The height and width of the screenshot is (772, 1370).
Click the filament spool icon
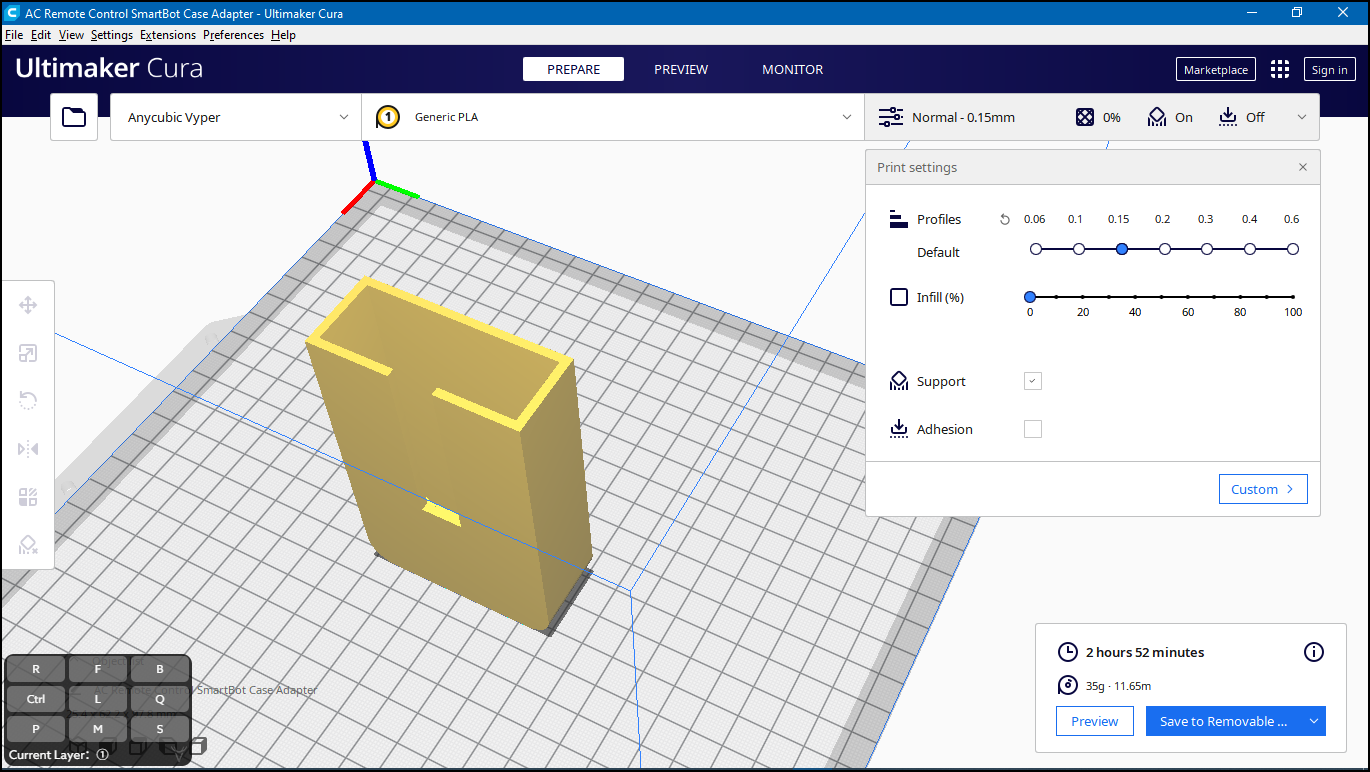tap(1068, 686)
